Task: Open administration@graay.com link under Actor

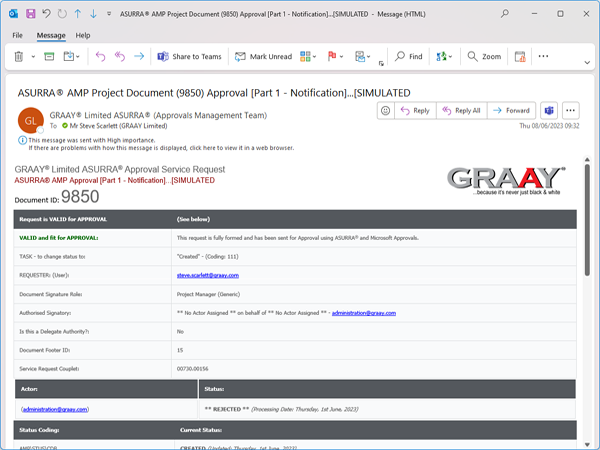Action: (55, 409)
